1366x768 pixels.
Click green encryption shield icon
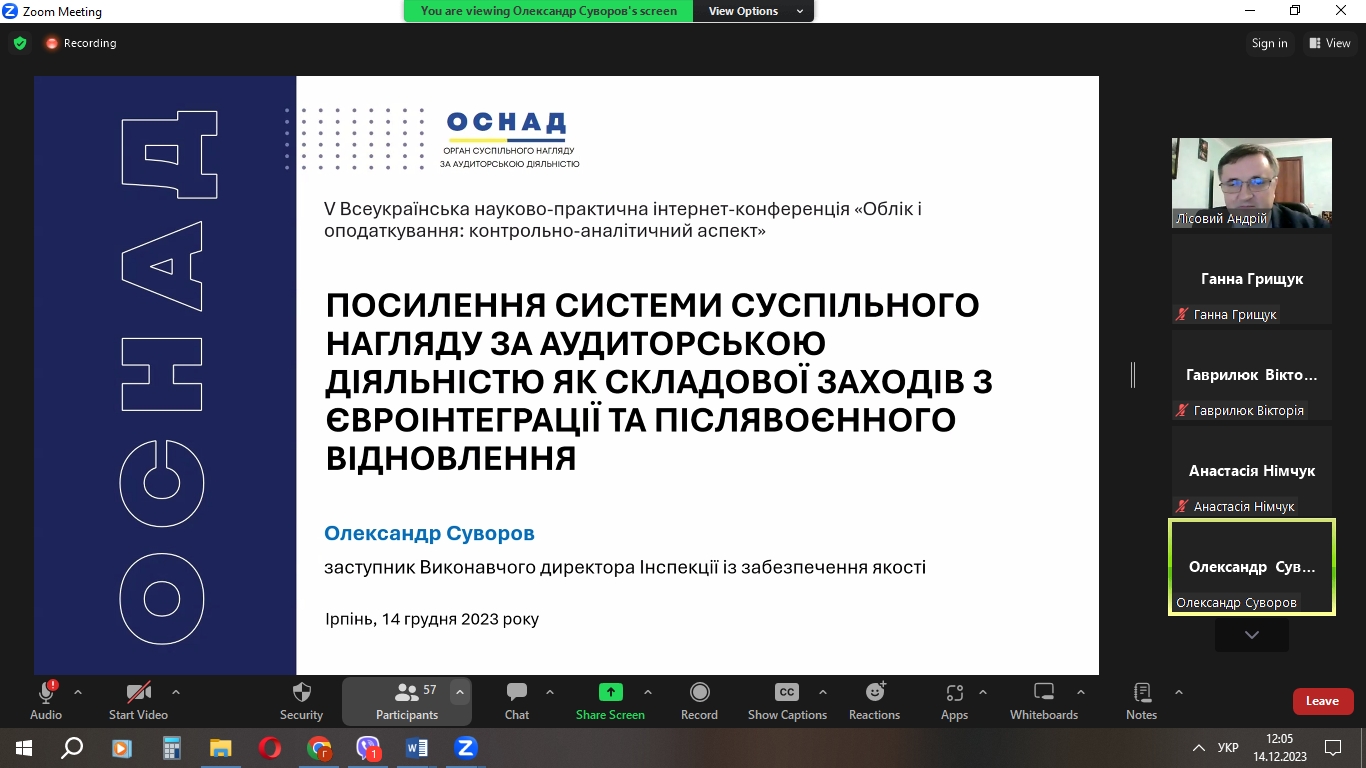(19, 43)
